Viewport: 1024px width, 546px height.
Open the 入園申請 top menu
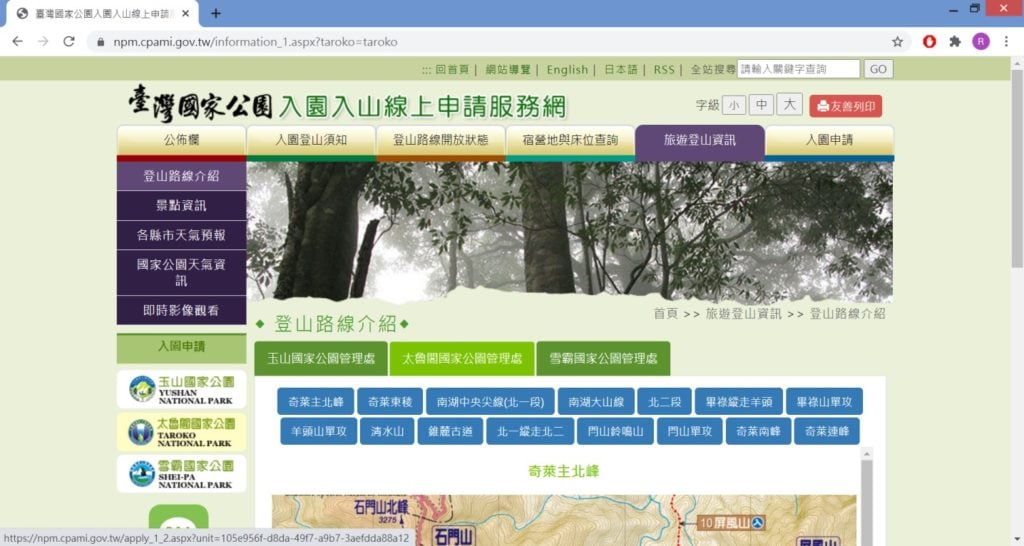click(829, 140)
